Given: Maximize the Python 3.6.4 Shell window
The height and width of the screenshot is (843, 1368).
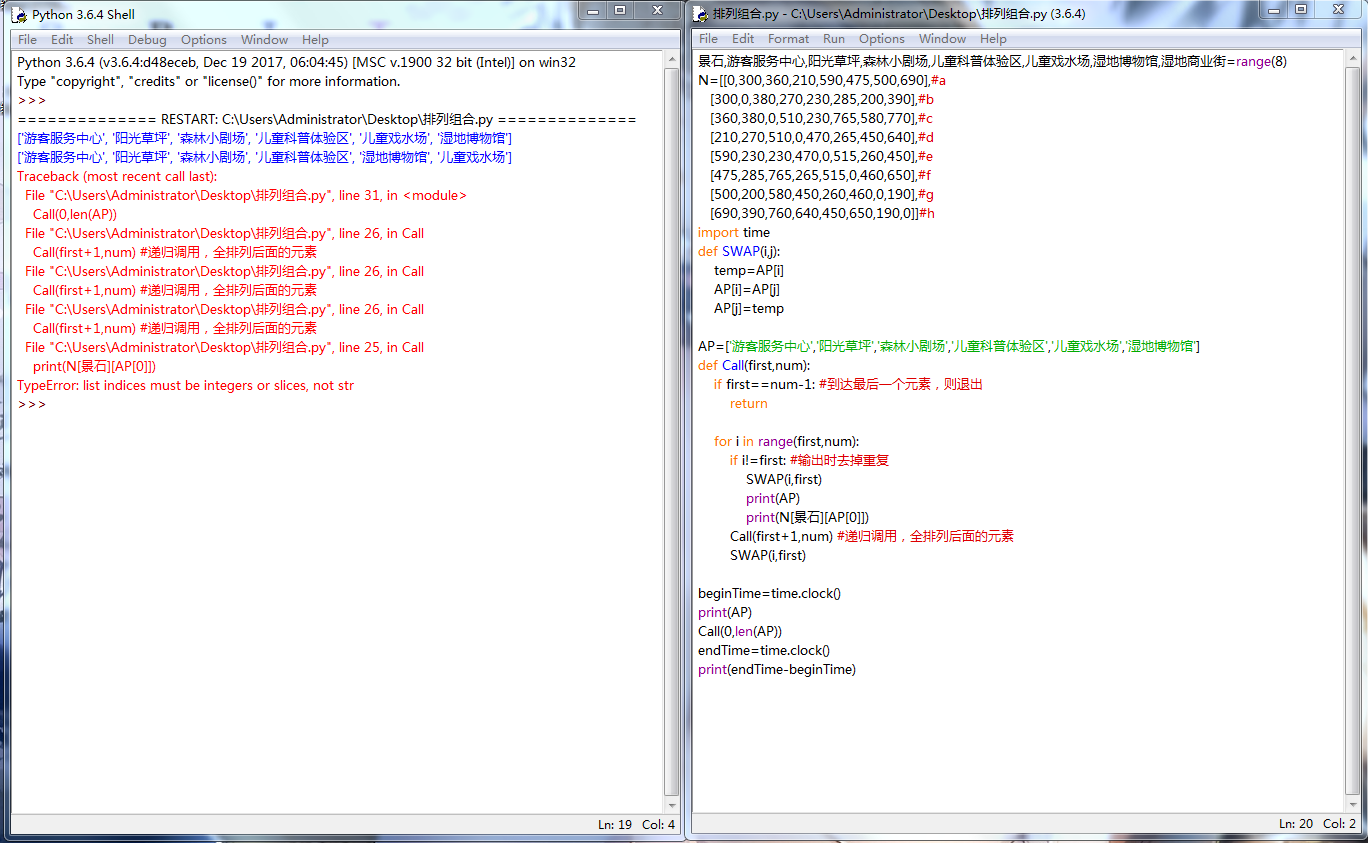Looking at the screenshot, I should click(620, 10).
